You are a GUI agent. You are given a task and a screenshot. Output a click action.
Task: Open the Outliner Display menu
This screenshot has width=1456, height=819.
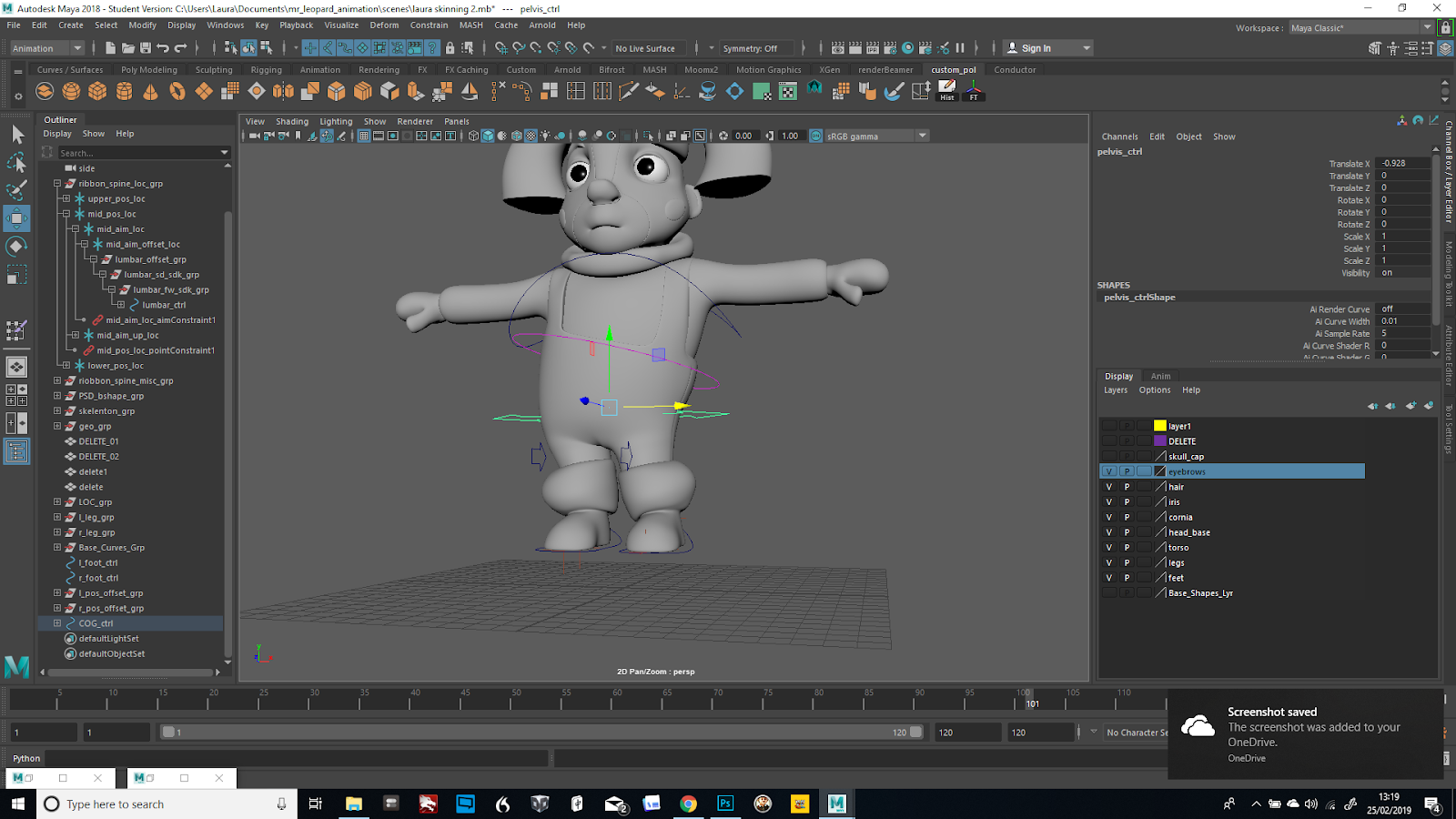pos(57,134)
